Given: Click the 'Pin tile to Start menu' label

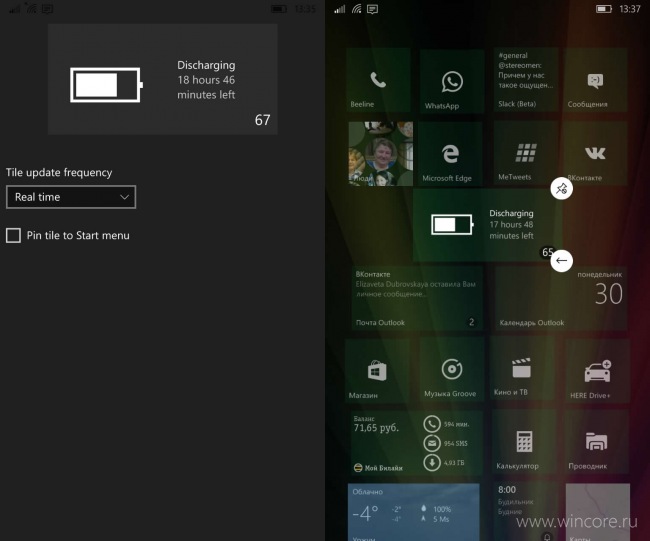Looking at the screenshot, I should click(x=78, y=235).
